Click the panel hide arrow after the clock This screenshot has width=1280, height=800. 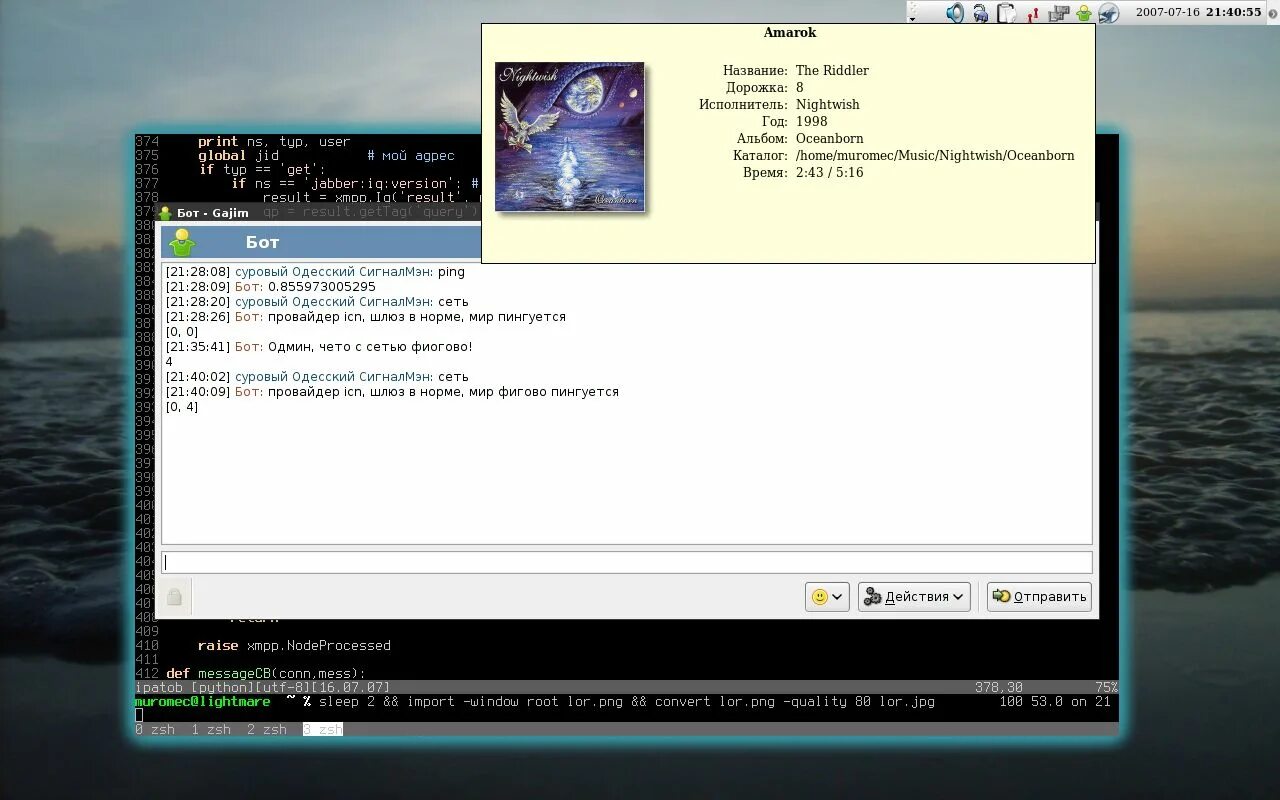(1272, 12)
